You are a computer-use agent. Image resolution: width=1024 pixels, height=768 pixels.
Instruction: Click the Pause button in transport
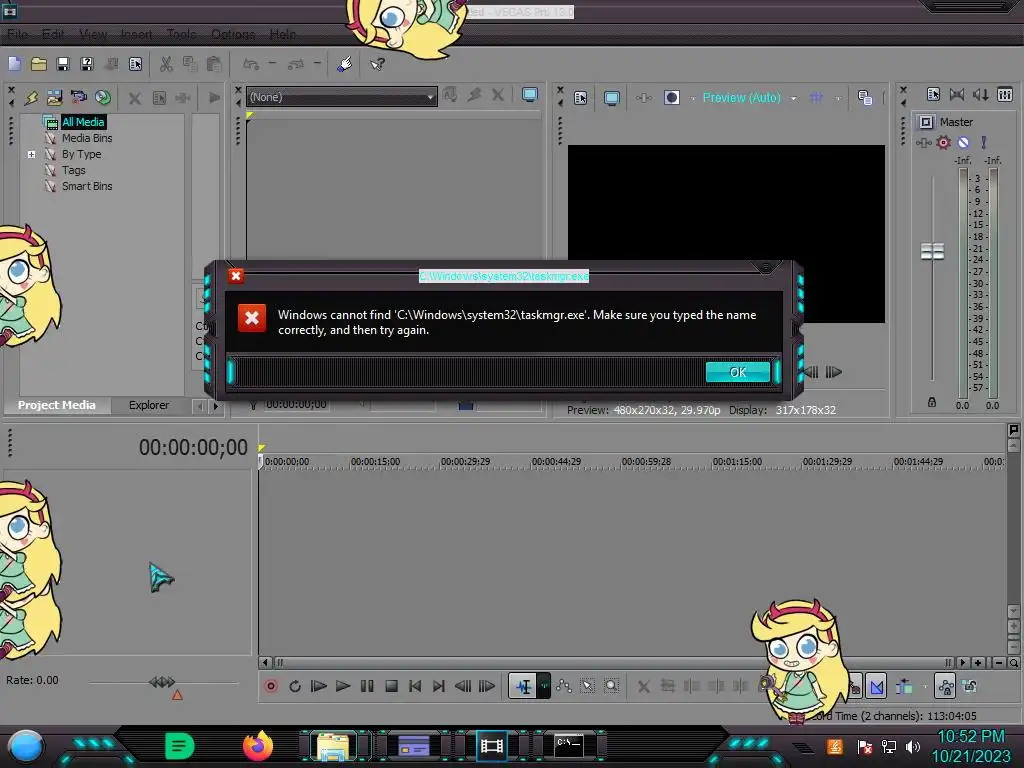coord(367,686)
